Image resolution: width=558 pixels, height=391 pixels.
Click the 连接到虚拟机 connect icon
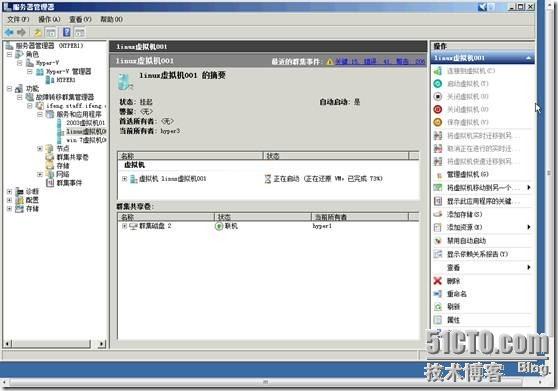pos(438,71)
